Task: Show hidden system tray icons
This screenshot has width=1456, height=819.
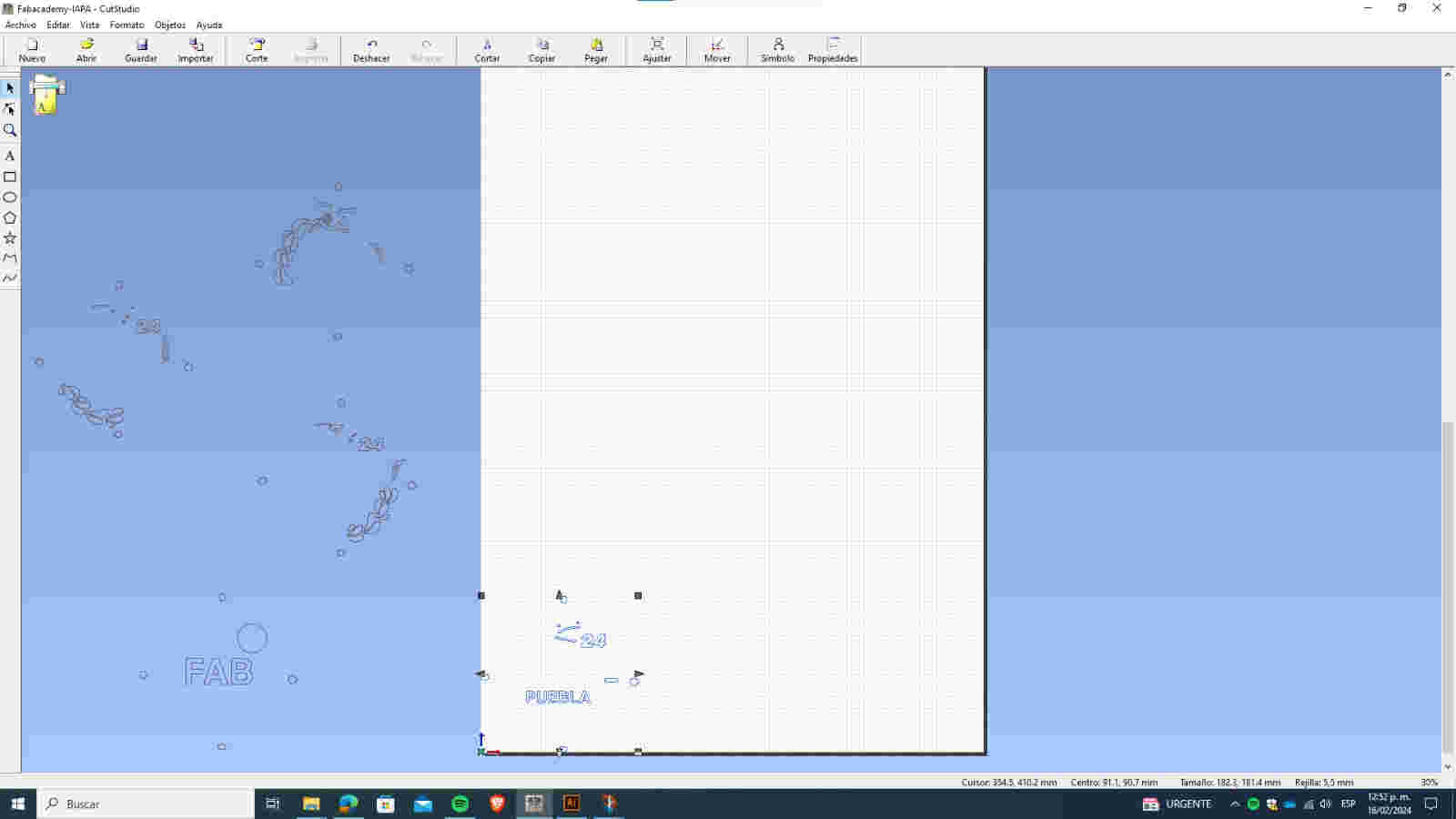Action: click(1235, 804)
